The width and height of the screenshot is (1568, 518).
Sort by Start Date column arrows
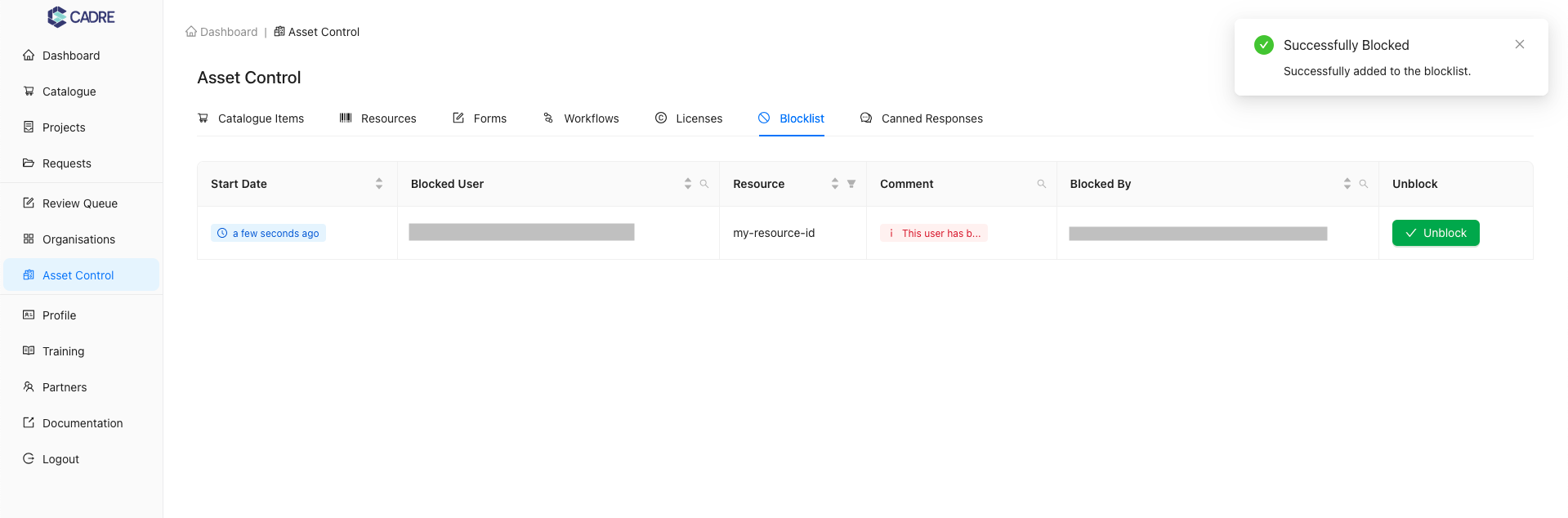click(379, 184)
